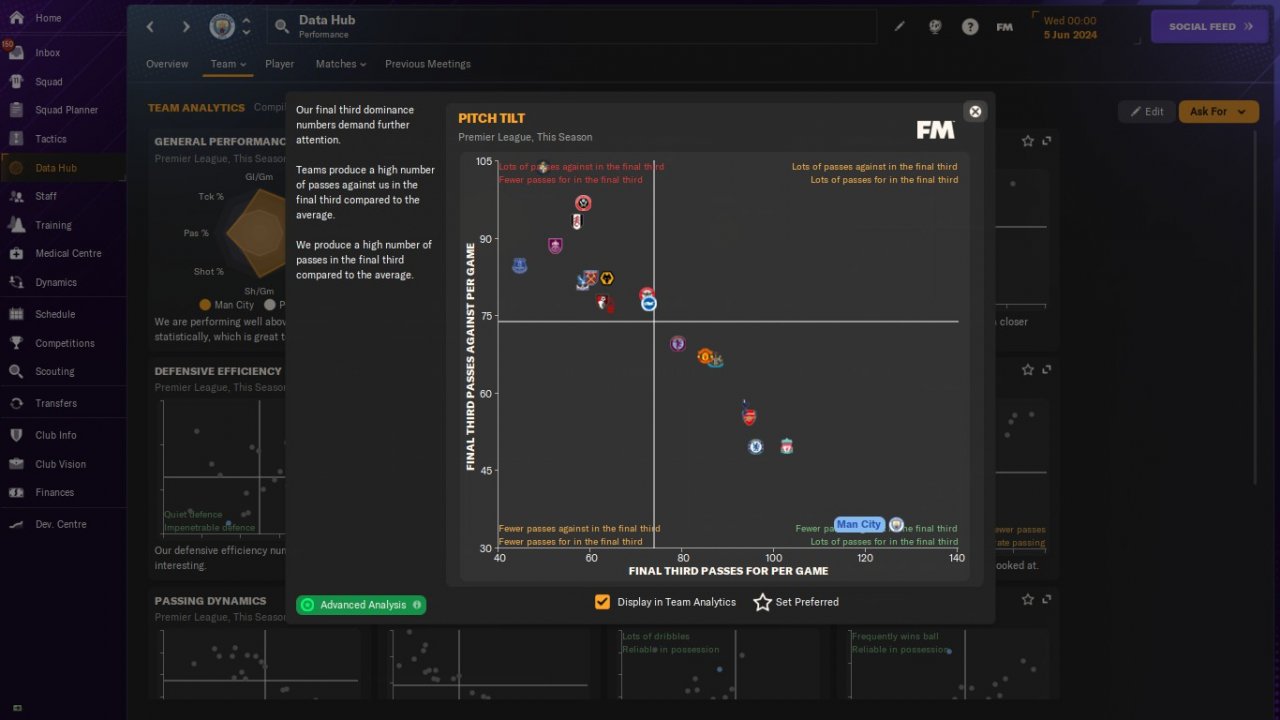Open the FM menu icon
1280x720 pixels.
click(1005, 27)
